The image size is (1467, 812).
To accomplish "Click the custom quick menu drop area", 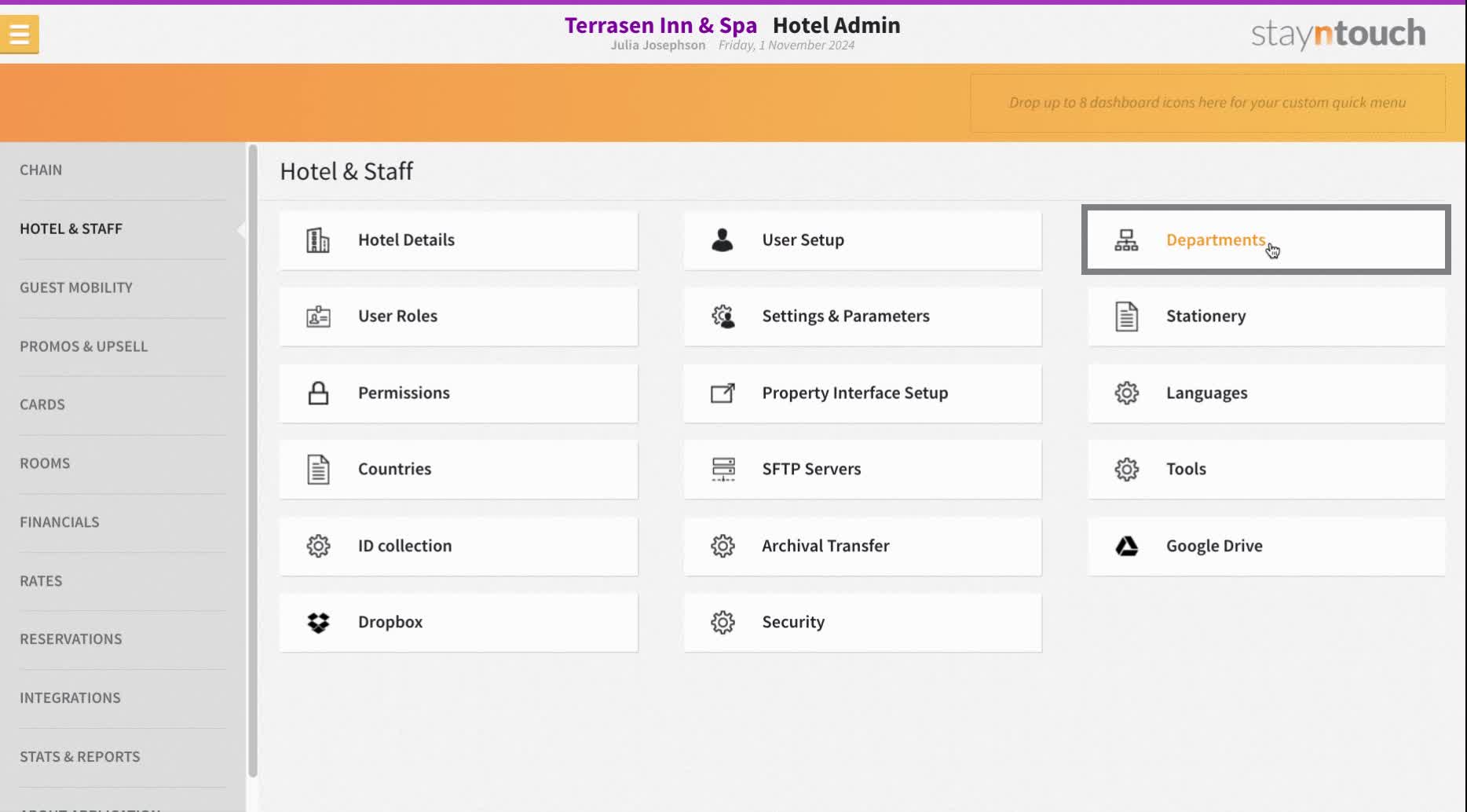I will [1208, 103].
